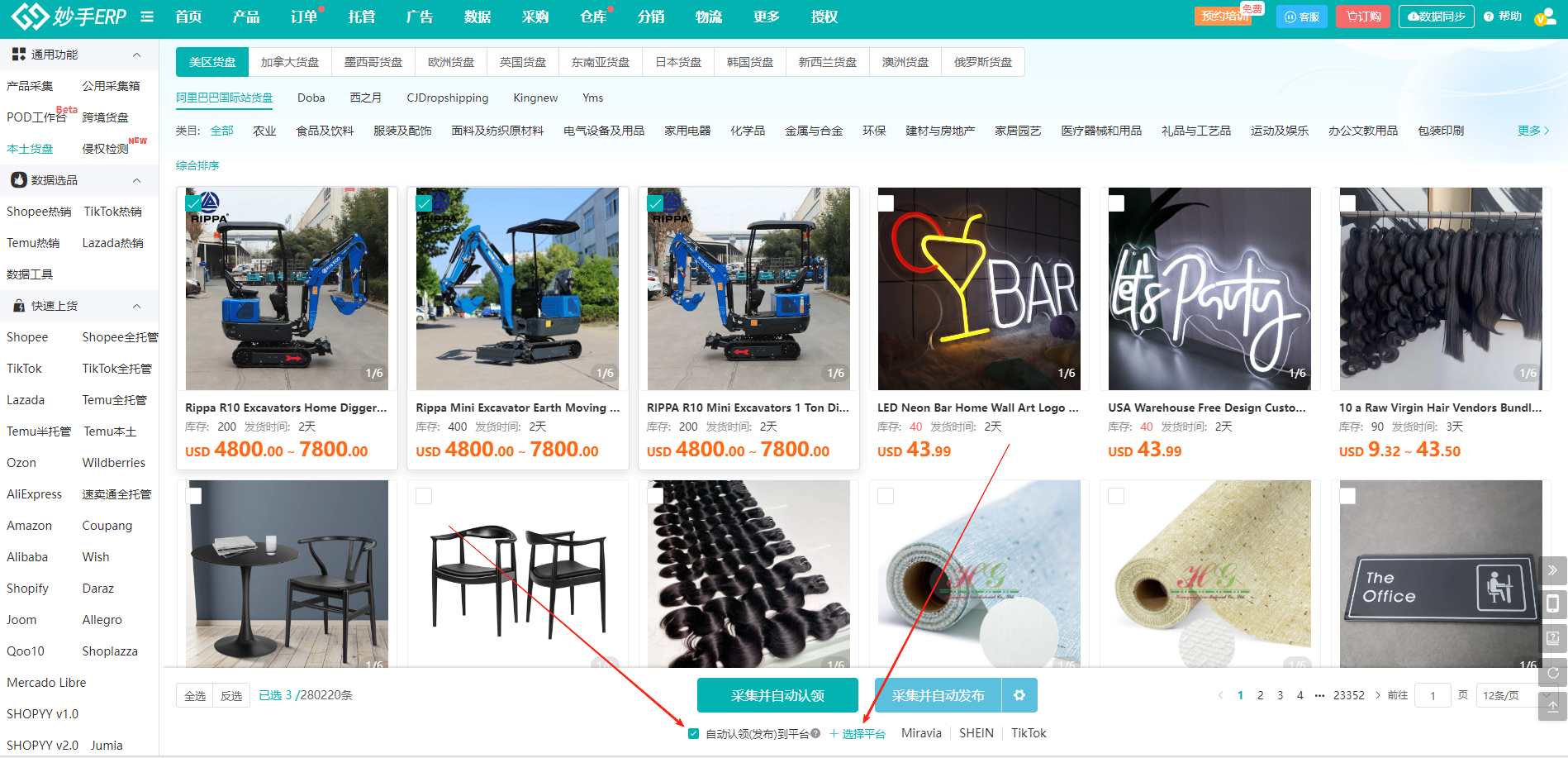The width and height of the screenshot is (1568, 758).
Task: Go to the next page arrow
Action: (x=1377, y=695)
